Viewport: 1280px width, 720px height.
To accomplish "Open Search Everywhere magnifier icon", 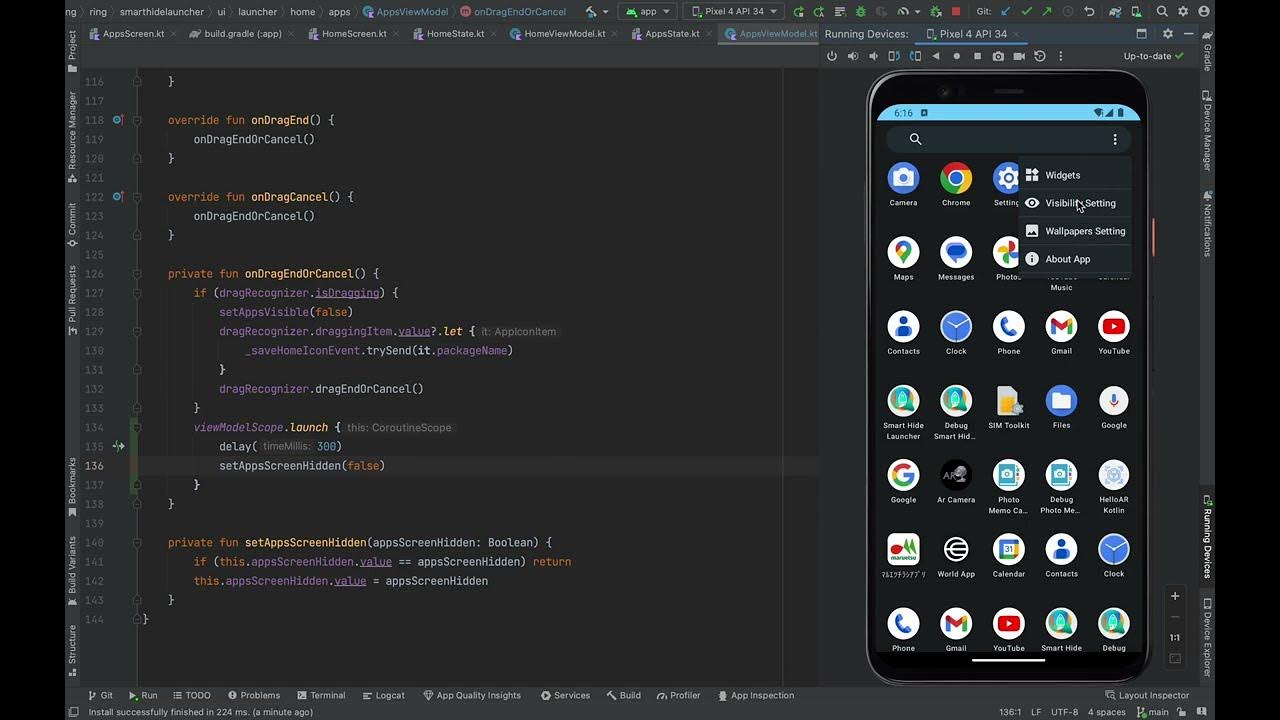I will pyautogui.click(x=1162, y=12).
